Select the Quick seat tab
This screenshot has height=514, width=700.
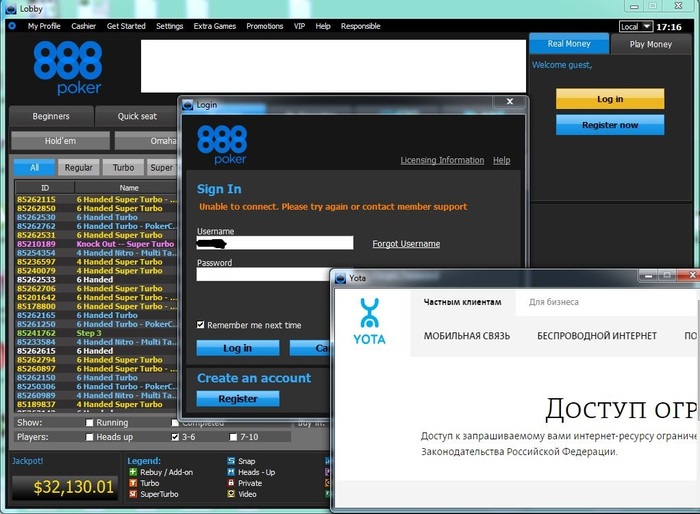[137, 116]
